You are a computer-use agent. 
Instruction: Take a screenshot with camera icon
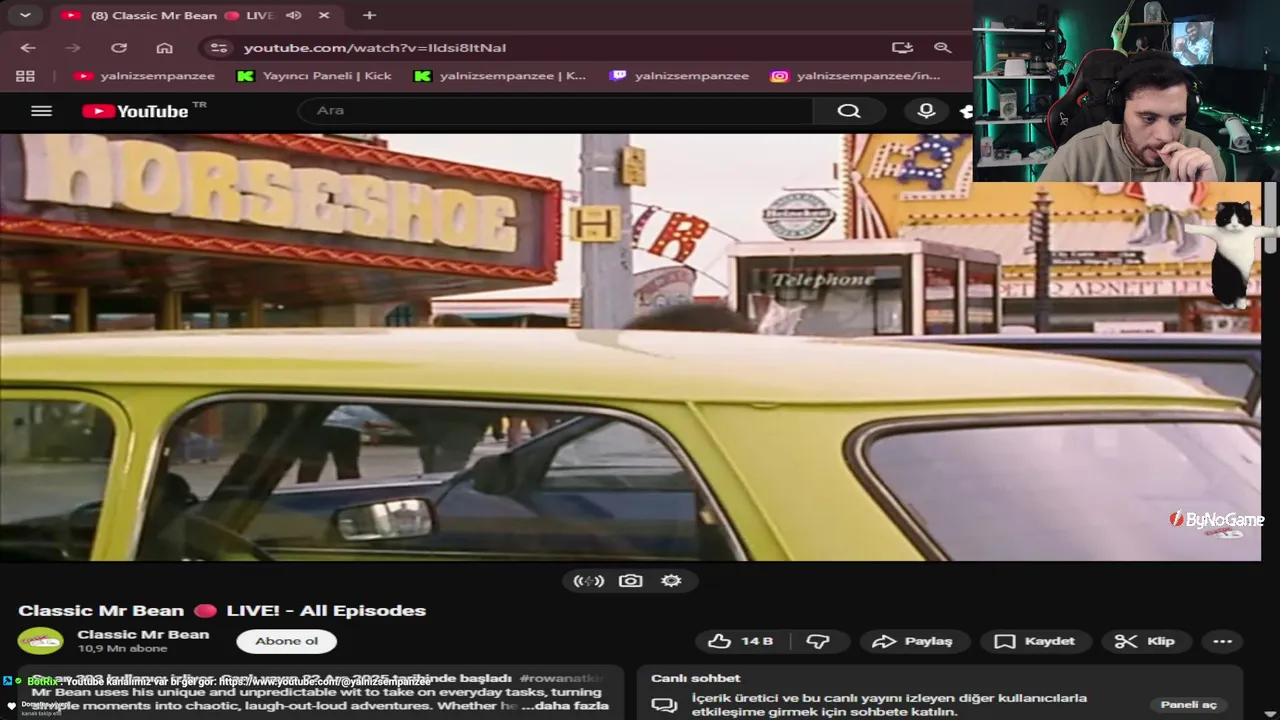pos(630,581)
